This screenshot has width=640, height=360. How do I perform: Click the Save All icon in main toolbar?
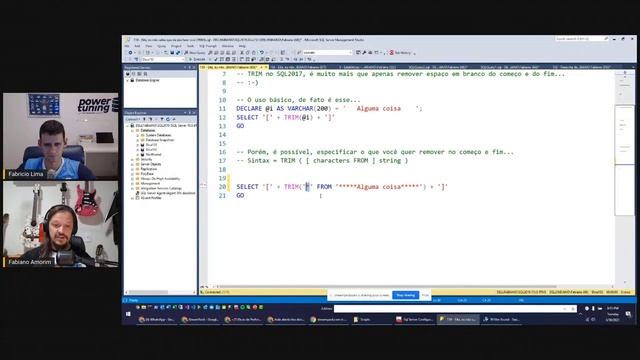click(178, 53)
